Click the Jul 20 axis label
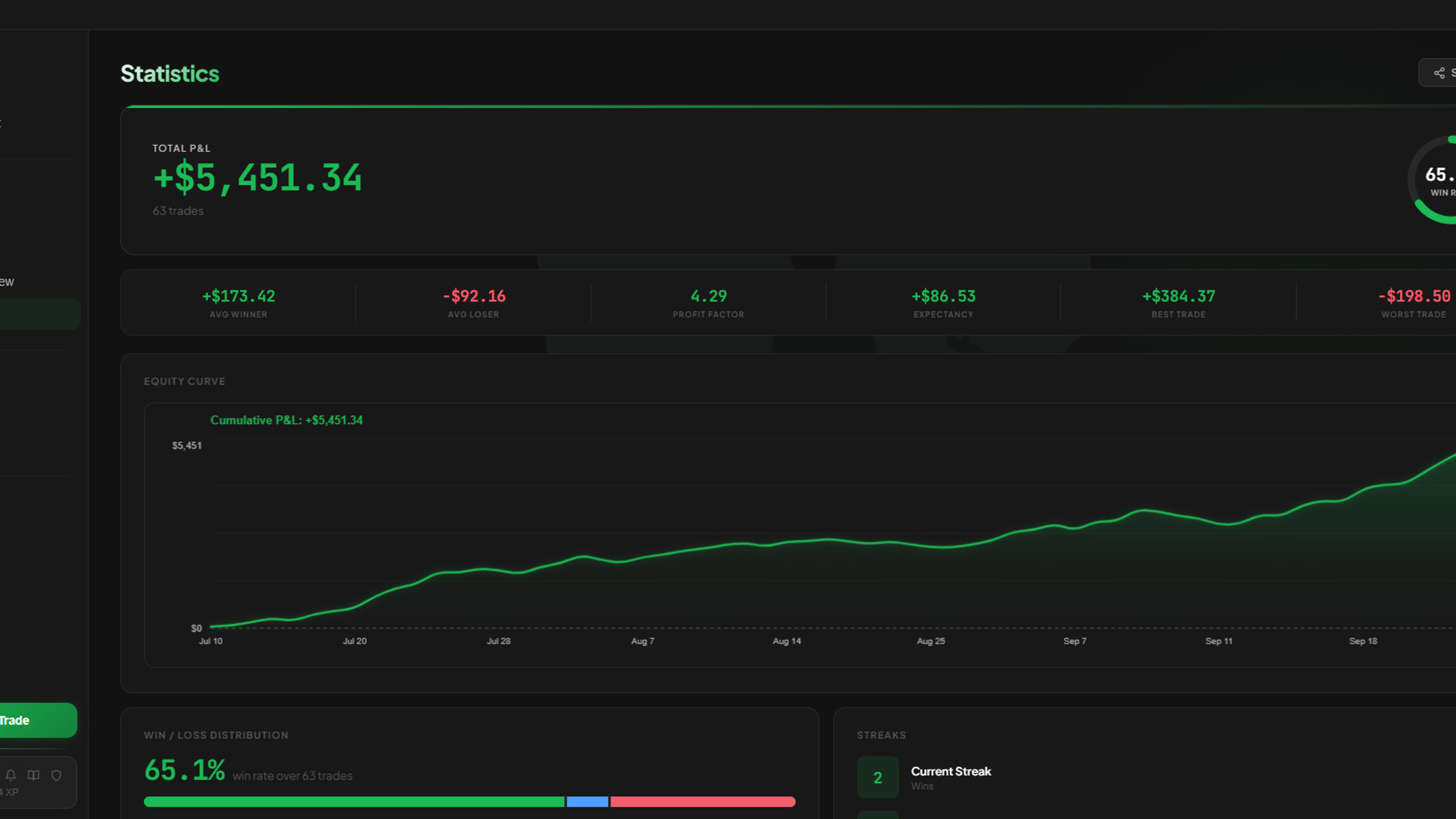 pos(354,641)
